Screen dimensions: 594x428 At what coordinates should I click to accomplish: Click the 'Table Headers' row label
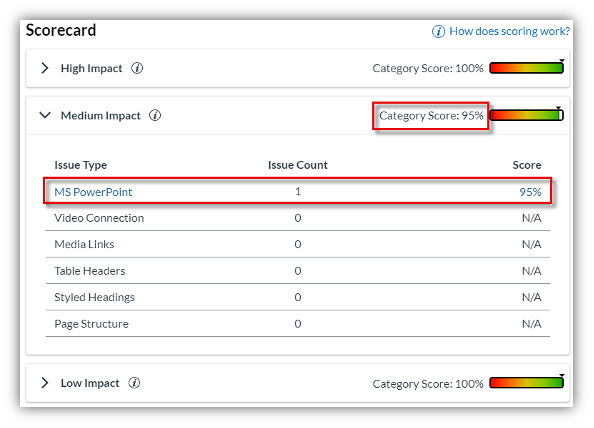(x=90, y=271)
